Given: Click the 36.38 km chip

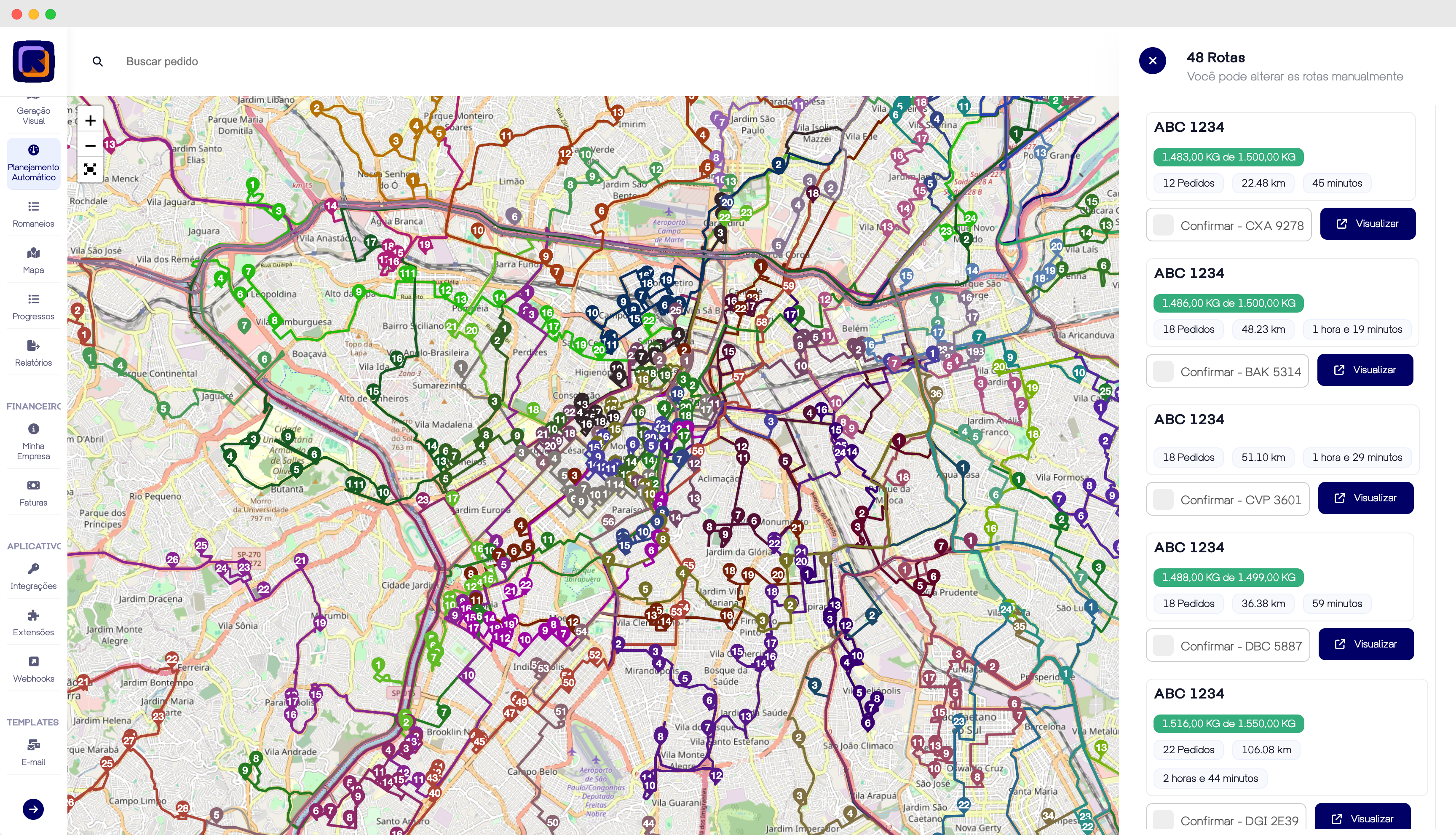Looking at the screenshot, I should (1263, 603).
